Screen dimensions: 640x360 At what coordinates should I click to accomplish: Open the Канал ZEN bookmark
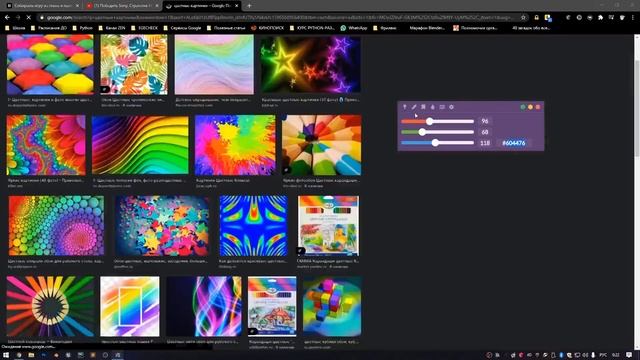pyautogui.click(x=112, y=28)
